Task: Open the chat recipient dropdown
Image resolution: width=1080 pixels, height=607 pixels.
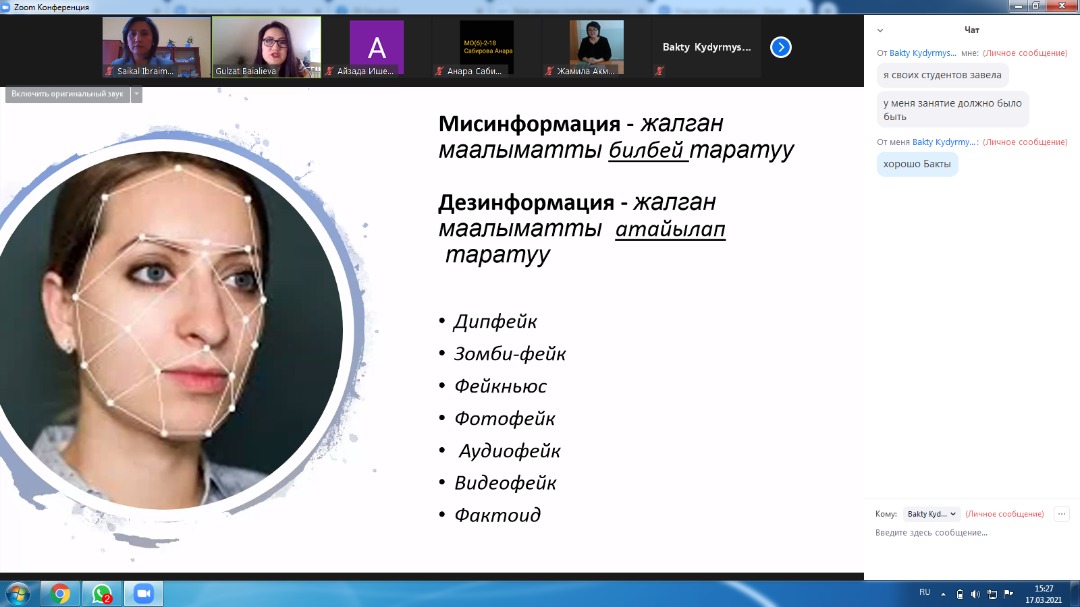Action: [x=931, y=514]
